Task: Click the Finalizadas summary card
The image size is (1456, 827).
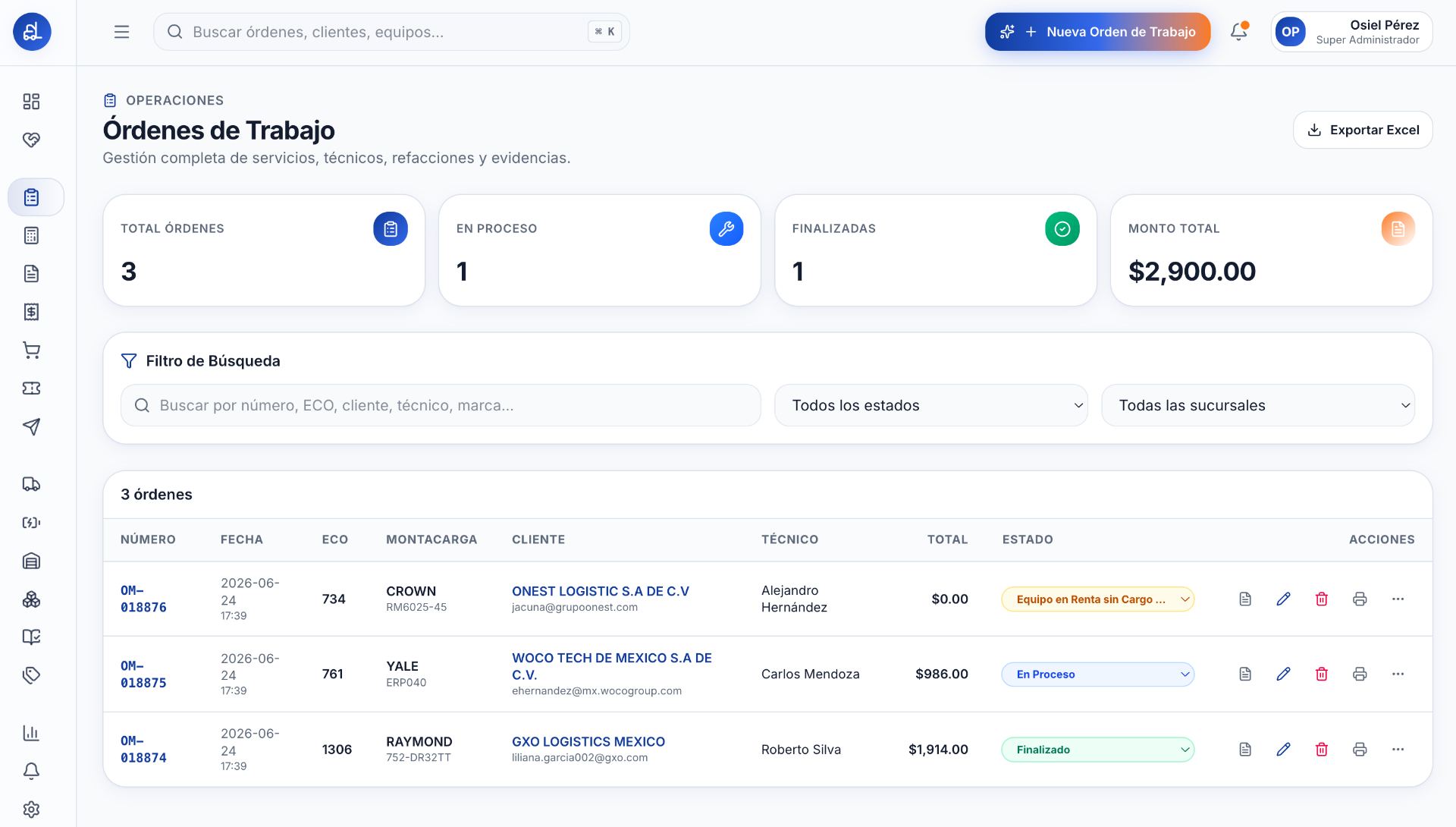Action: pos(935,250)
